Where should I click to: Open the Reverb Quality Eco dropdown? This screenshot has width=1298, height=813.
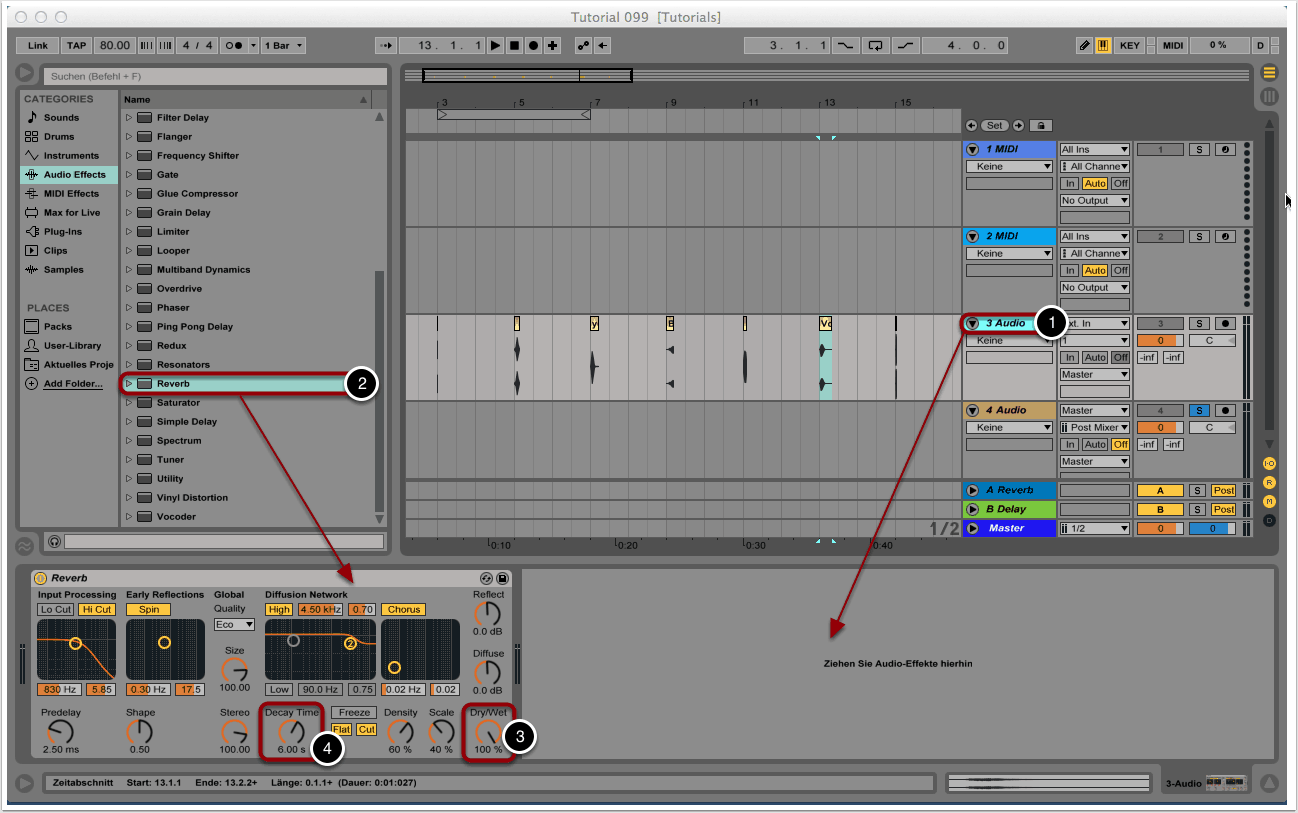point(234,624)
